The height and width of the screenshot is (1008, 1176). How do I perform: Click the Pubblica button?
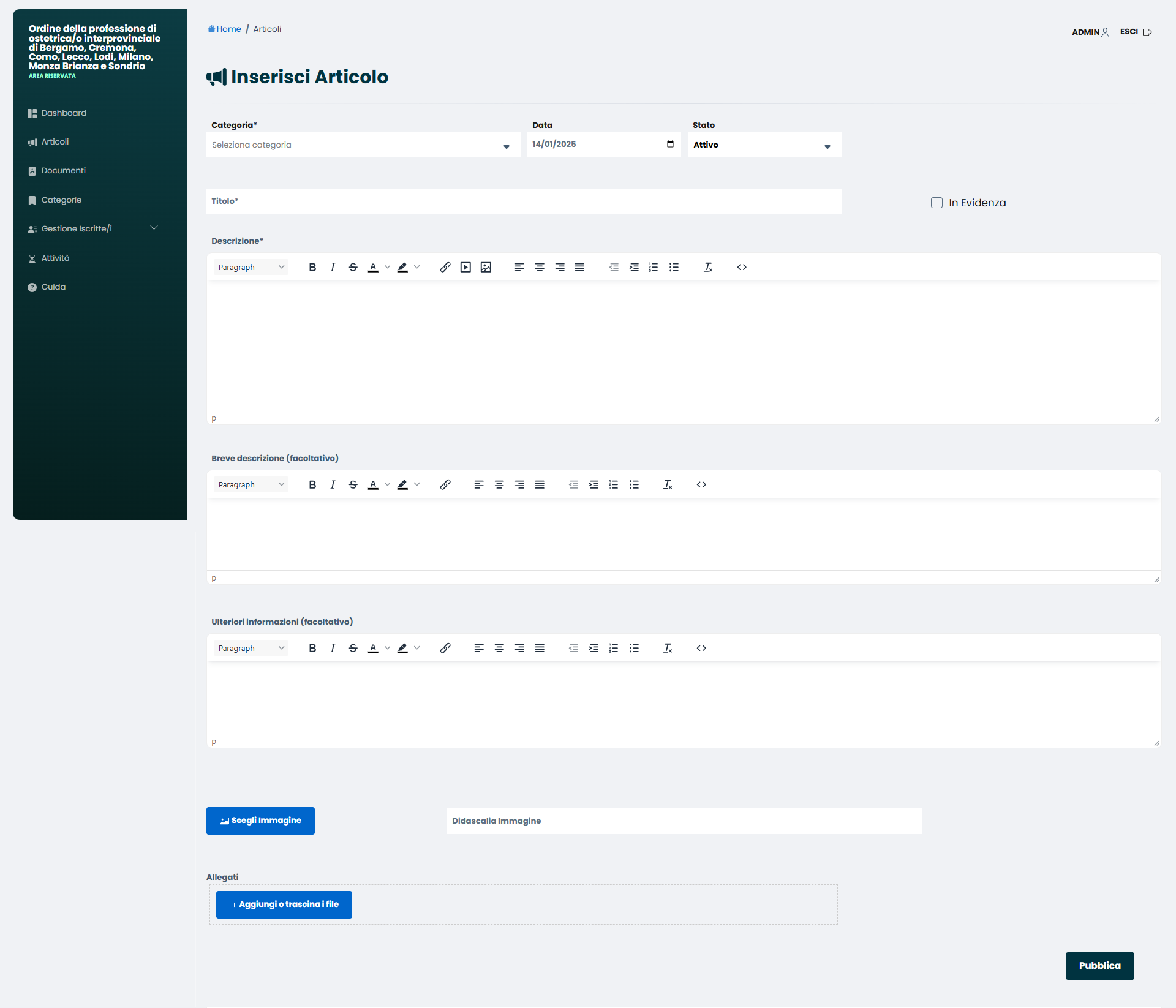1099,966
